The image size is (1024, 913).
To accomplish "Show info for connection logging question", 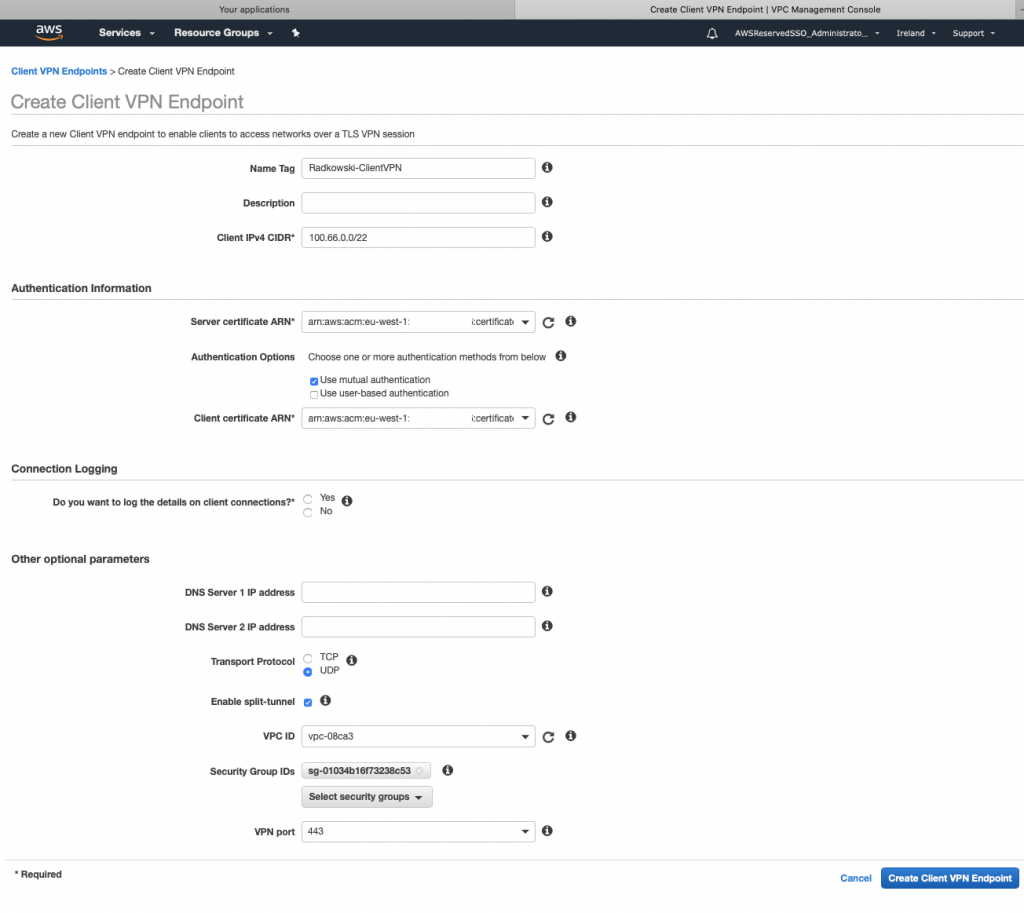I will pos(347,501).
